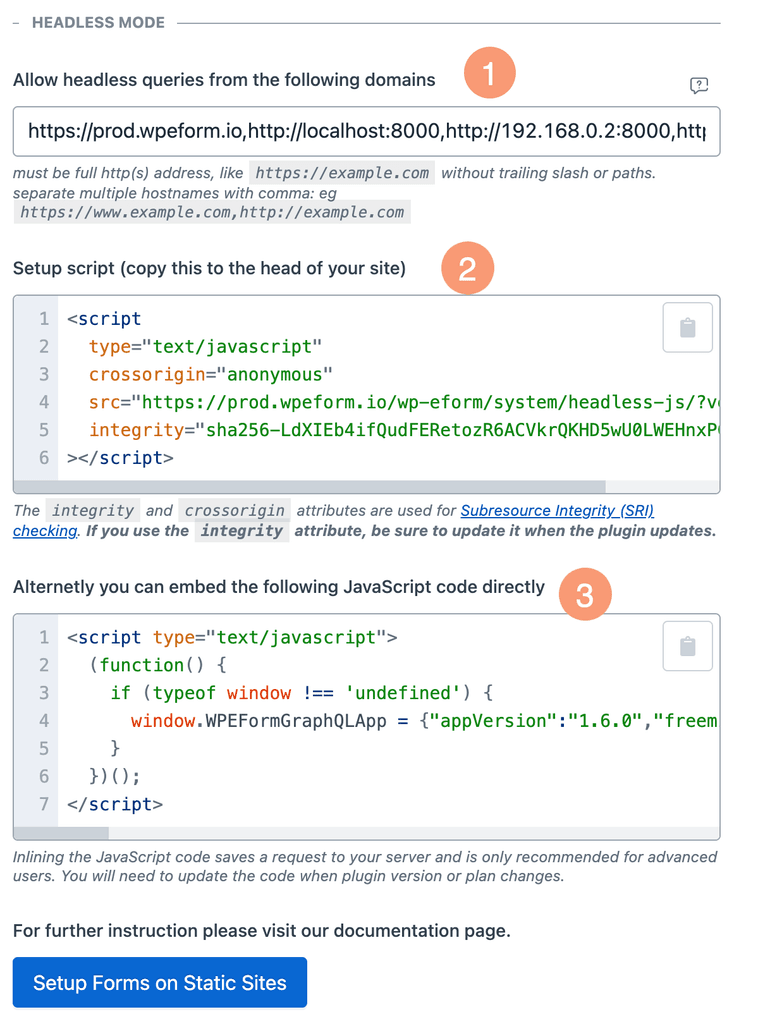Copy the setup script using the clipboard icon
Viewport: 770px width, 1024px height.
pos(687,327)
